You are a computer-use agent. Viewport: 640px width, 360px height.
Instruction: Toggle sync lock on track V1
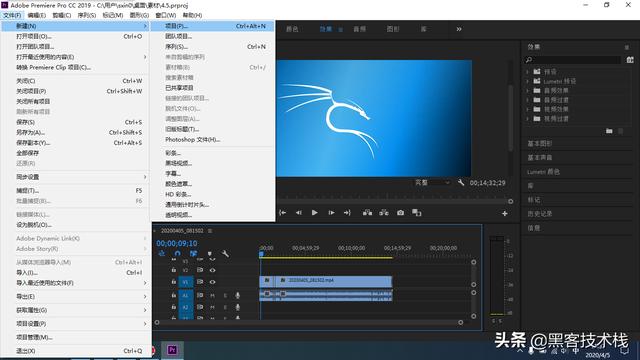(x=200, y=282)
